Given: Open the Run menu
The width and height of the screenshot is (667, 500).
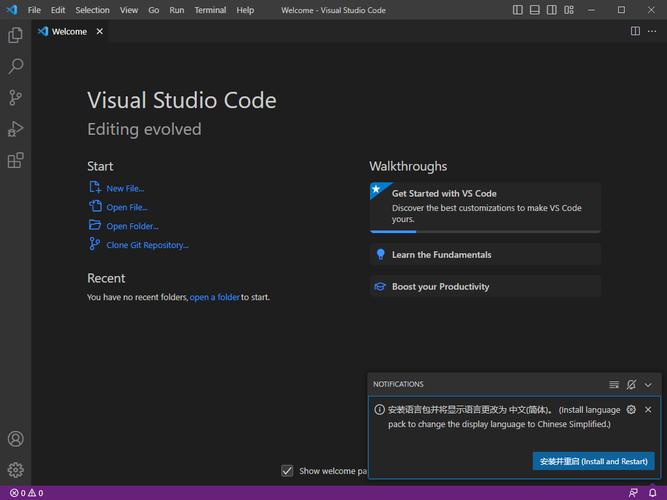Looking at the screenshot, I should point(177,10).
